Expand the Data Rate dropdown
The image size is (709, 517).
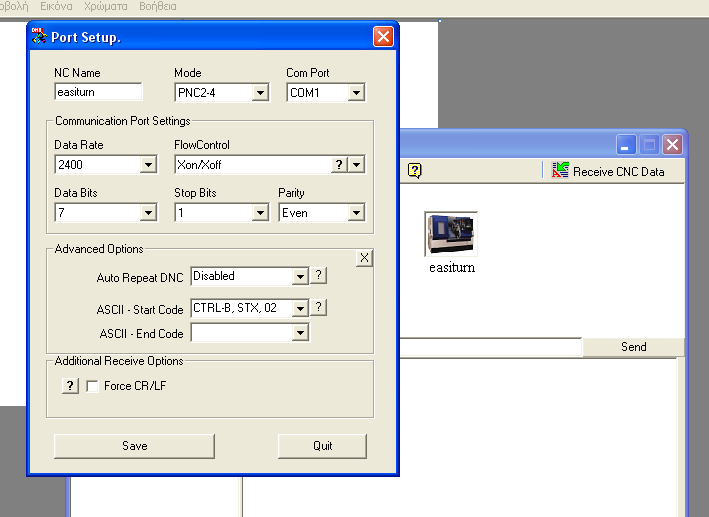148,165
